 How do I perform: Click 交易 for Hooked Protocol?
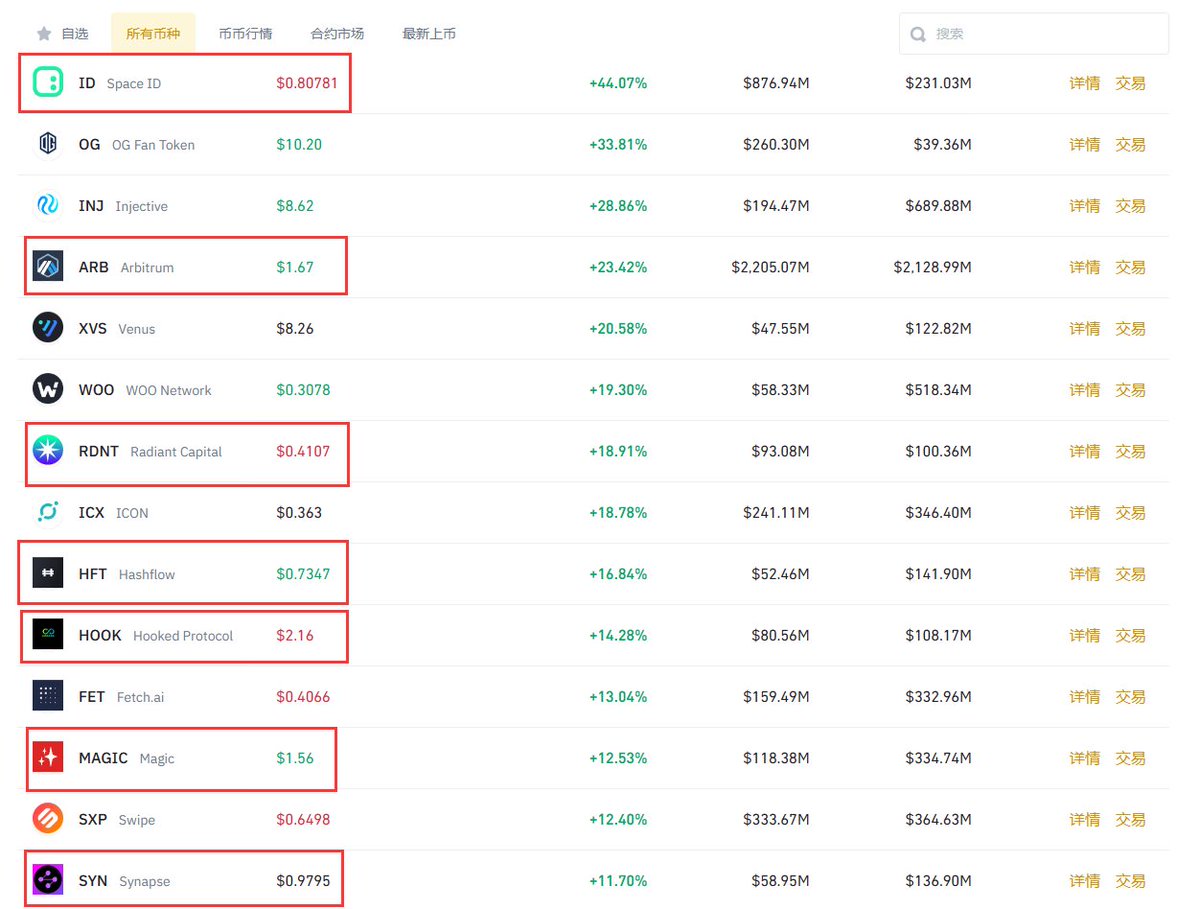click(1130, 635)
